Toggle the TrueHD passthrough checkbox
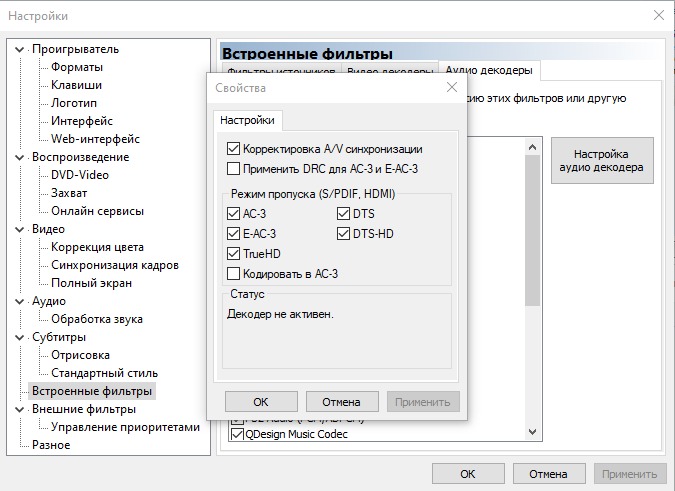Viewport: 675px width, 491px height. [234, 253]
